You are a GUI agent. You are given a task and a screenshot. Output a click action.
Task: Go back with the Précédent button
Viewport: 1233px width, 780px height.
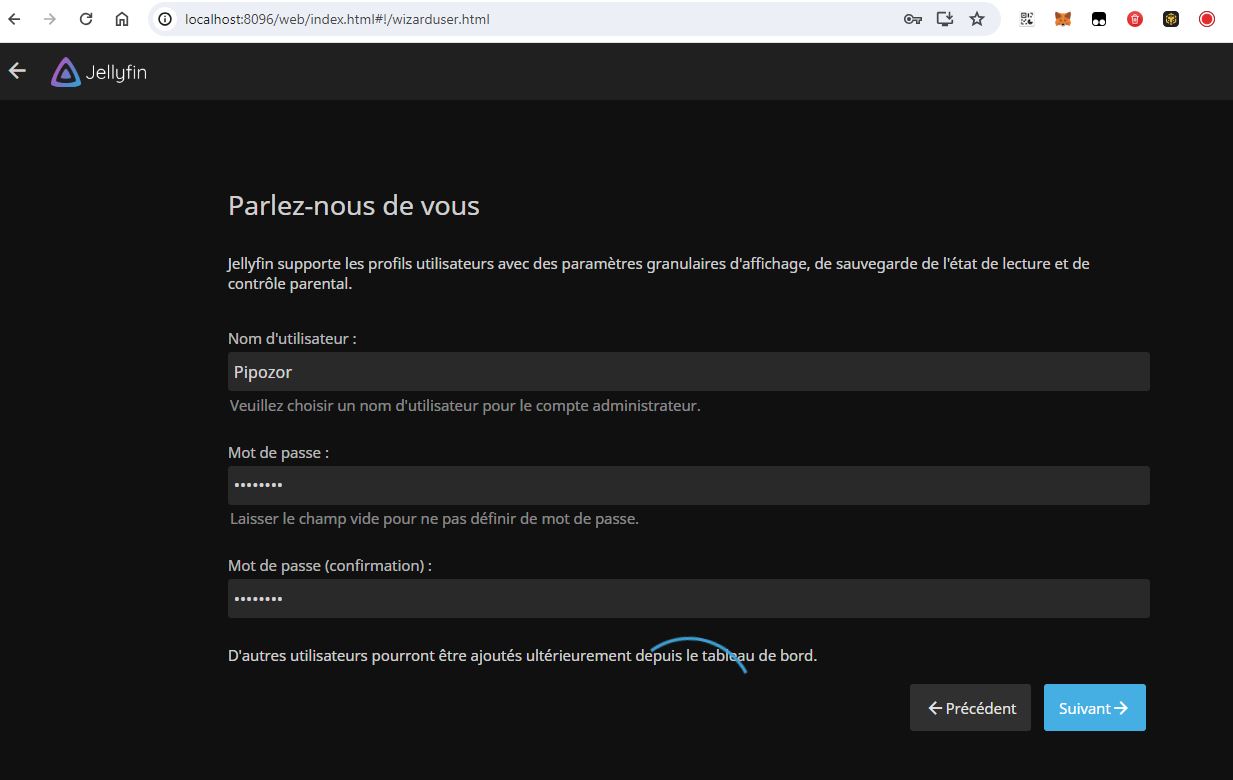click(x=970, y=708)
